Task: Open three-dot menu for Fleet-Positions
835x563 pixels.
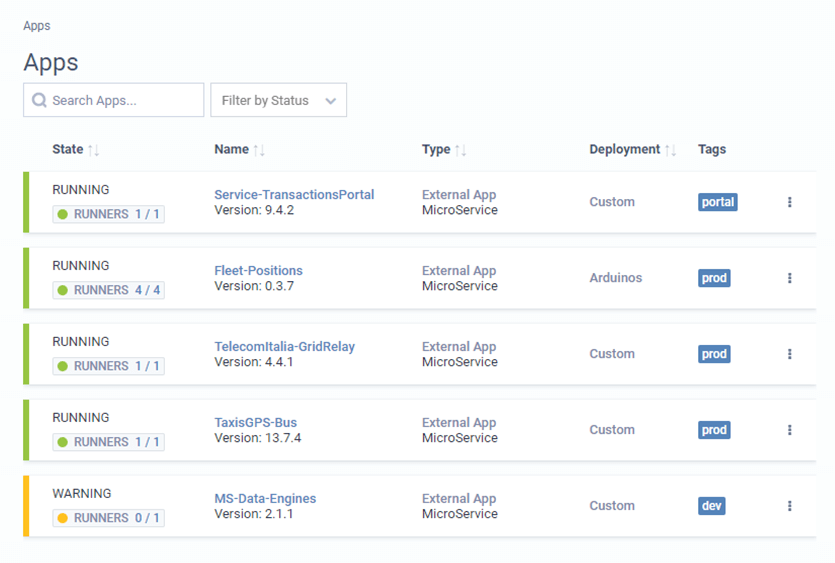Action: point(789,278)
